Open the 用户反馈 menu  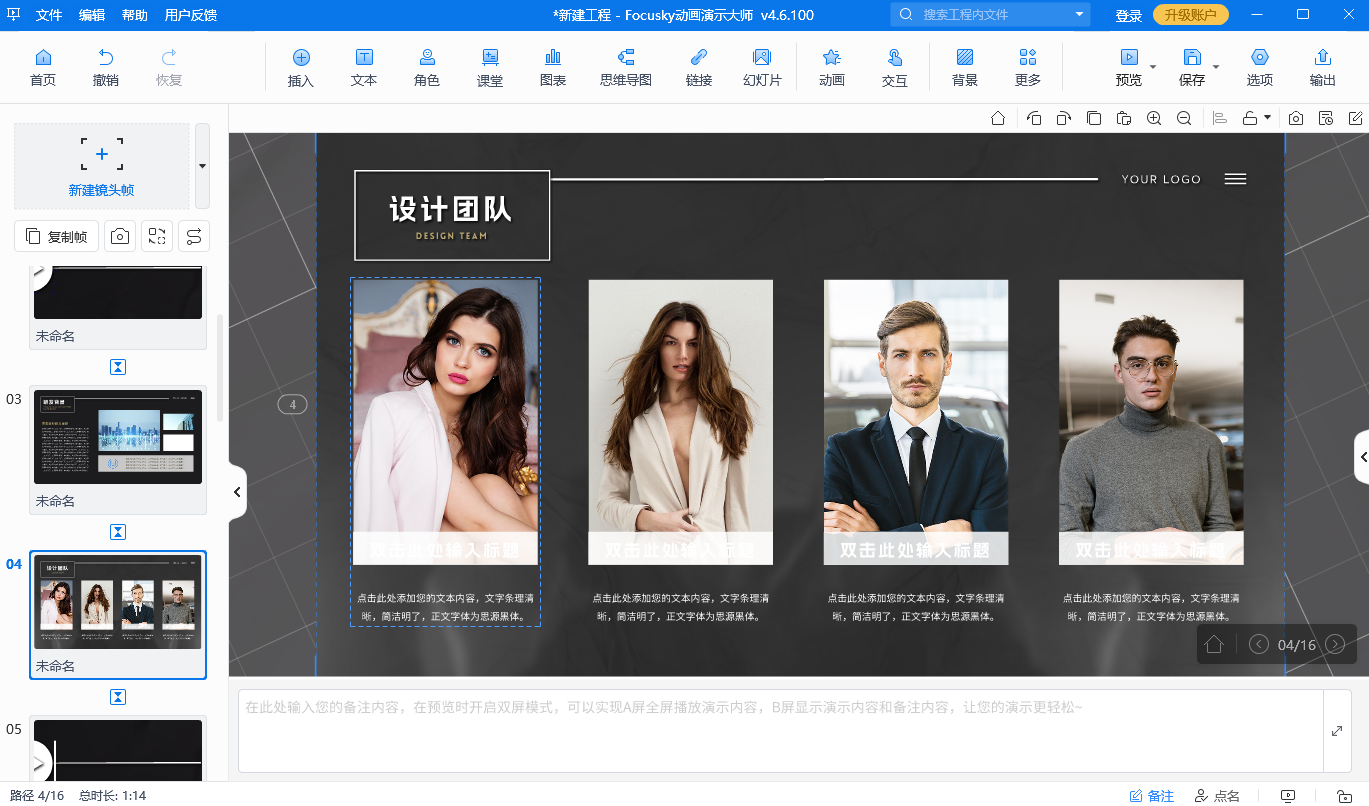(x=190, y=15)
